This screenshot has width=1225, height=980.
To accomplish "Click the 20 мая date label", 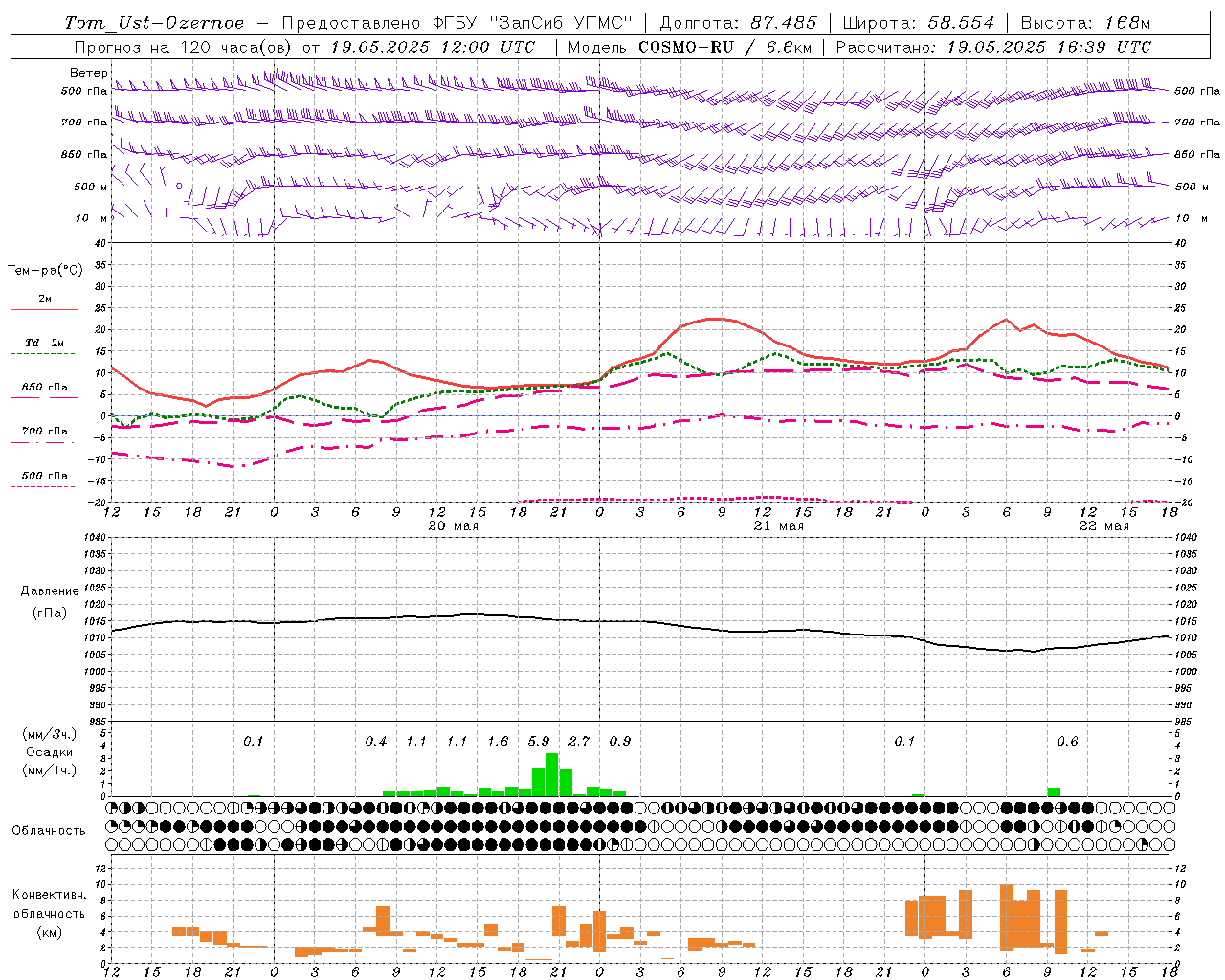I will (454, 526).
